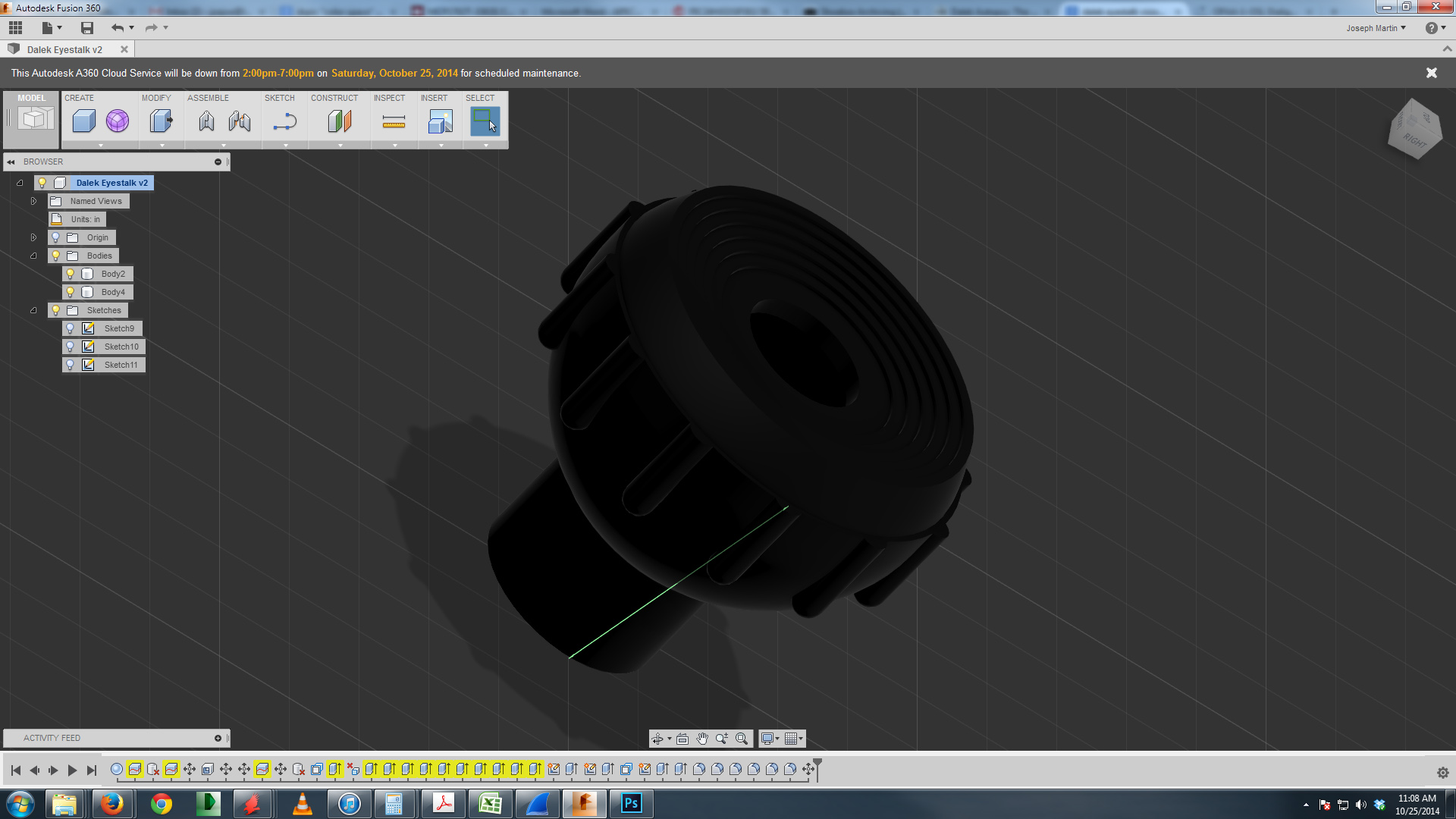1456x819 pixels.
Task: Dismiss the maintenance notification banner
Action: [x=1432, y=73]
